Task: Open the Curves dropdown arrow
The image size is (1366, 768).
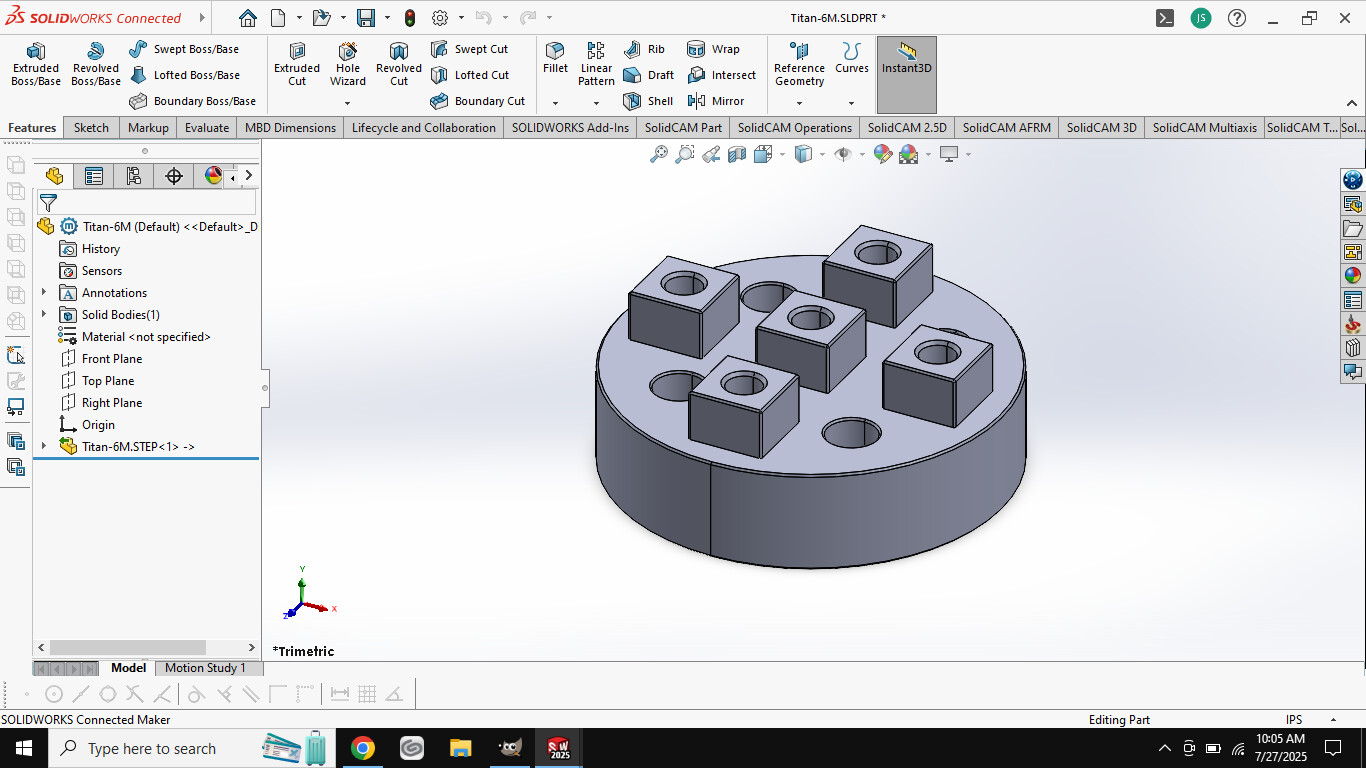Action: (852, 103)
